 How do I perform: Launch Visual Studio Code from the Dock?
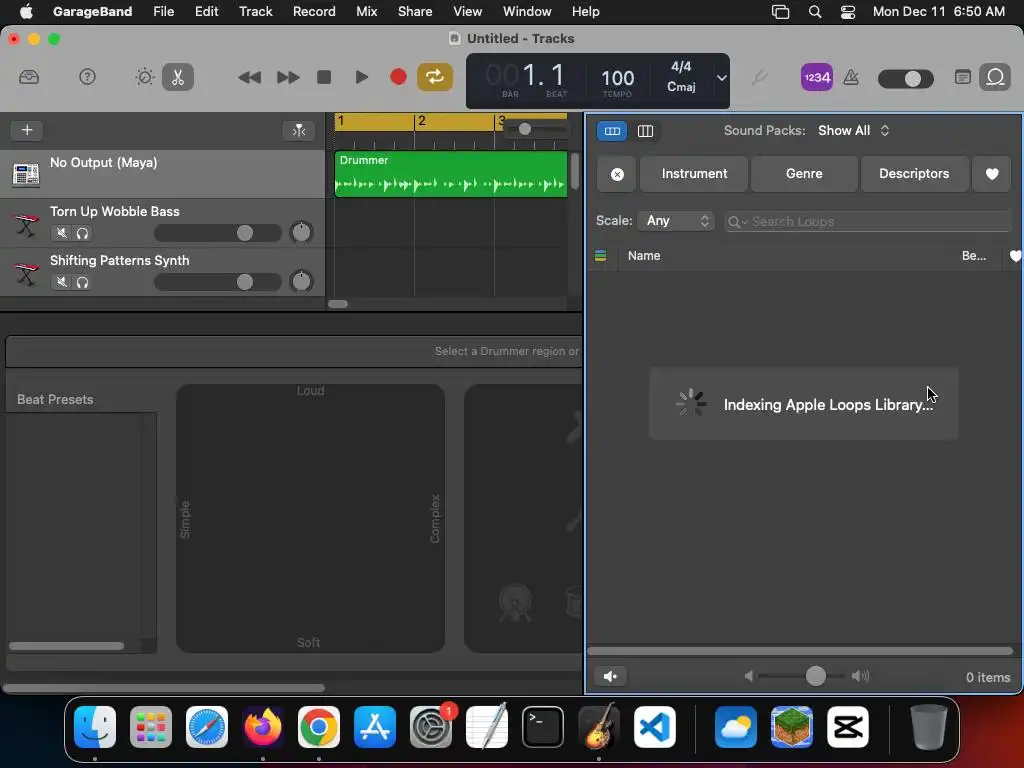[x=655, y=727]
